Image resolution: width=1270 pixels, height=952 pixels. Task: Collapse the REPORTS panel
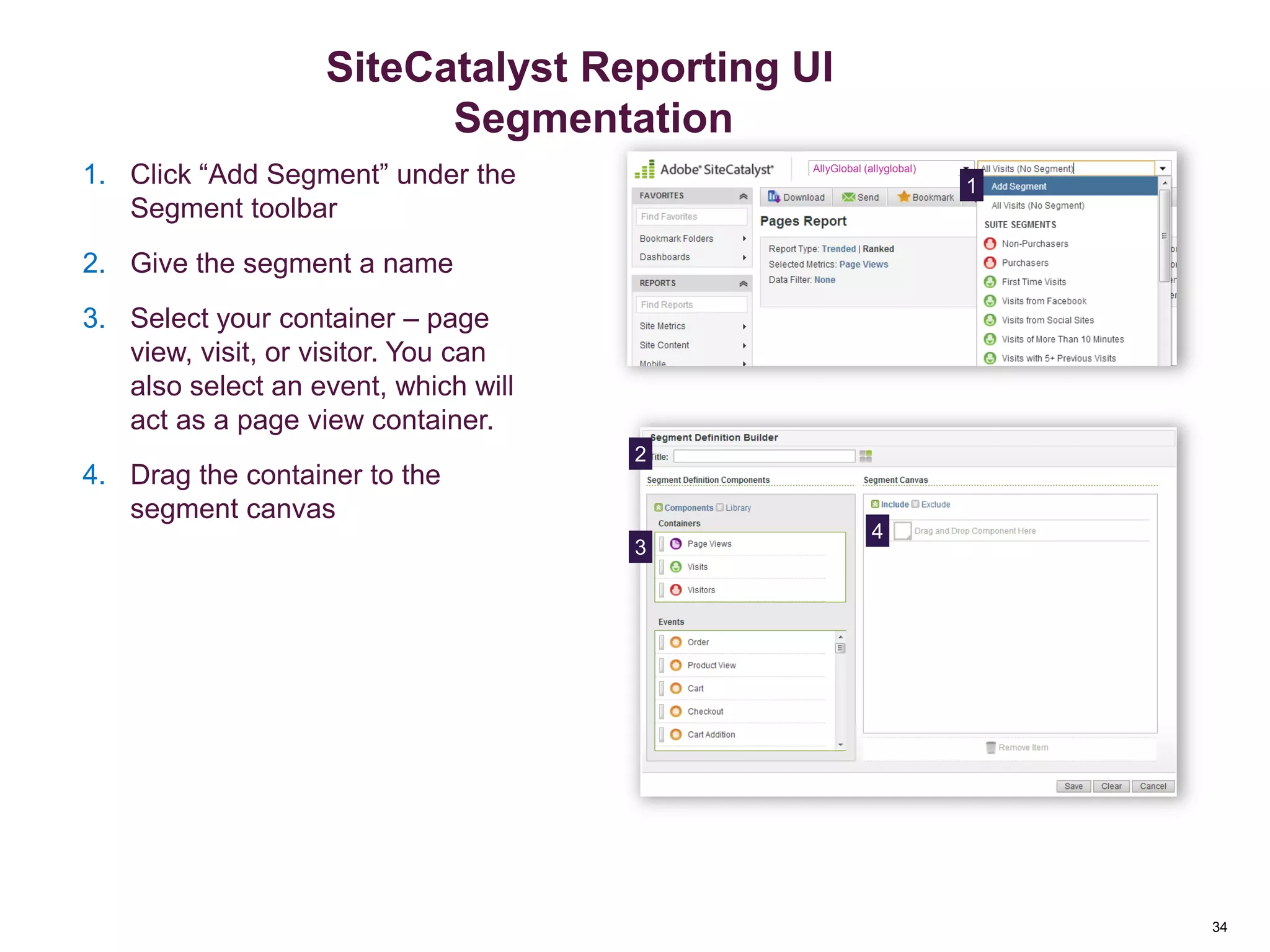tap(743, 283)
